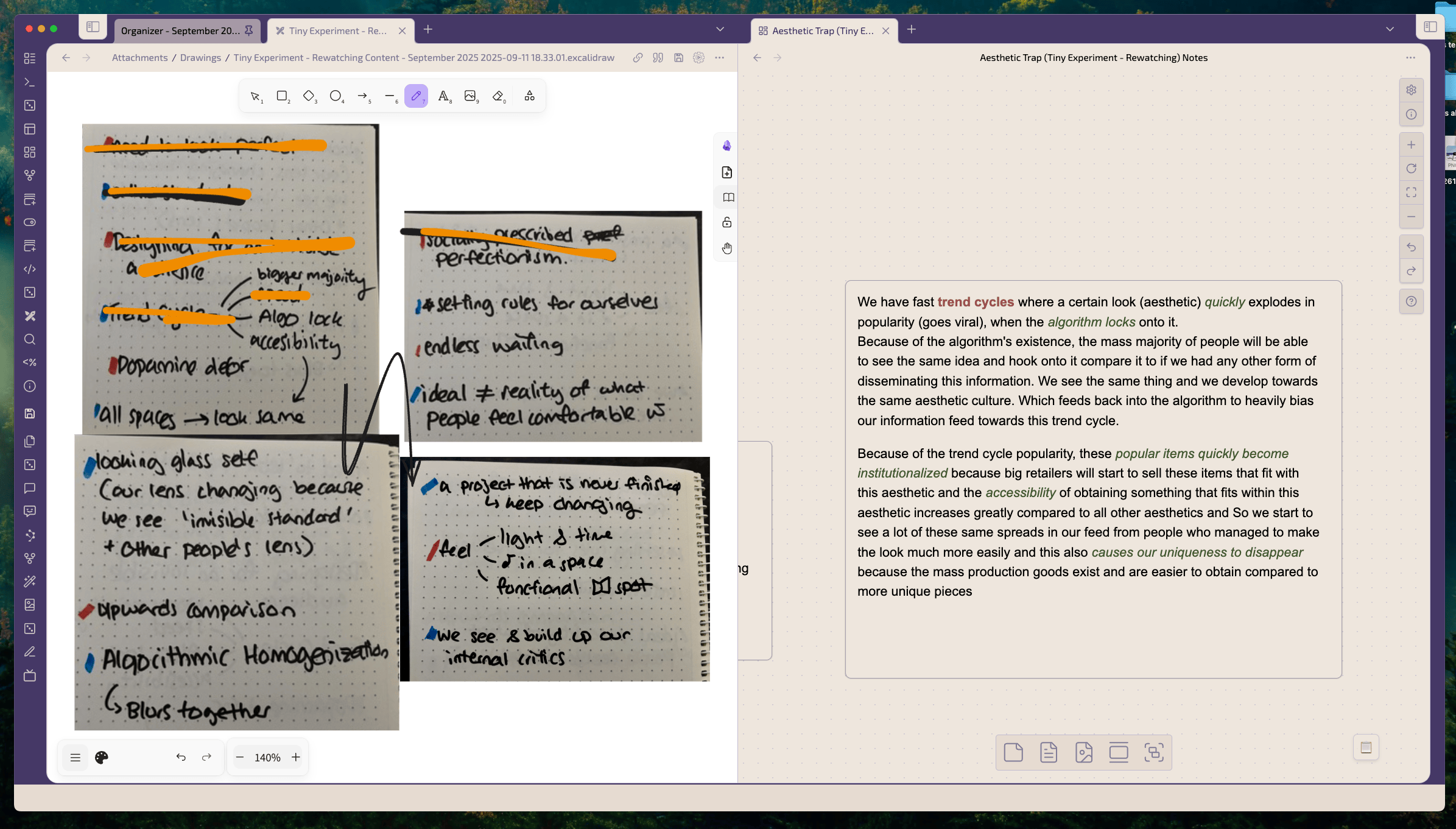Click zoom in plus button
The image size is (1456, 829).
[x=296, y=757]
